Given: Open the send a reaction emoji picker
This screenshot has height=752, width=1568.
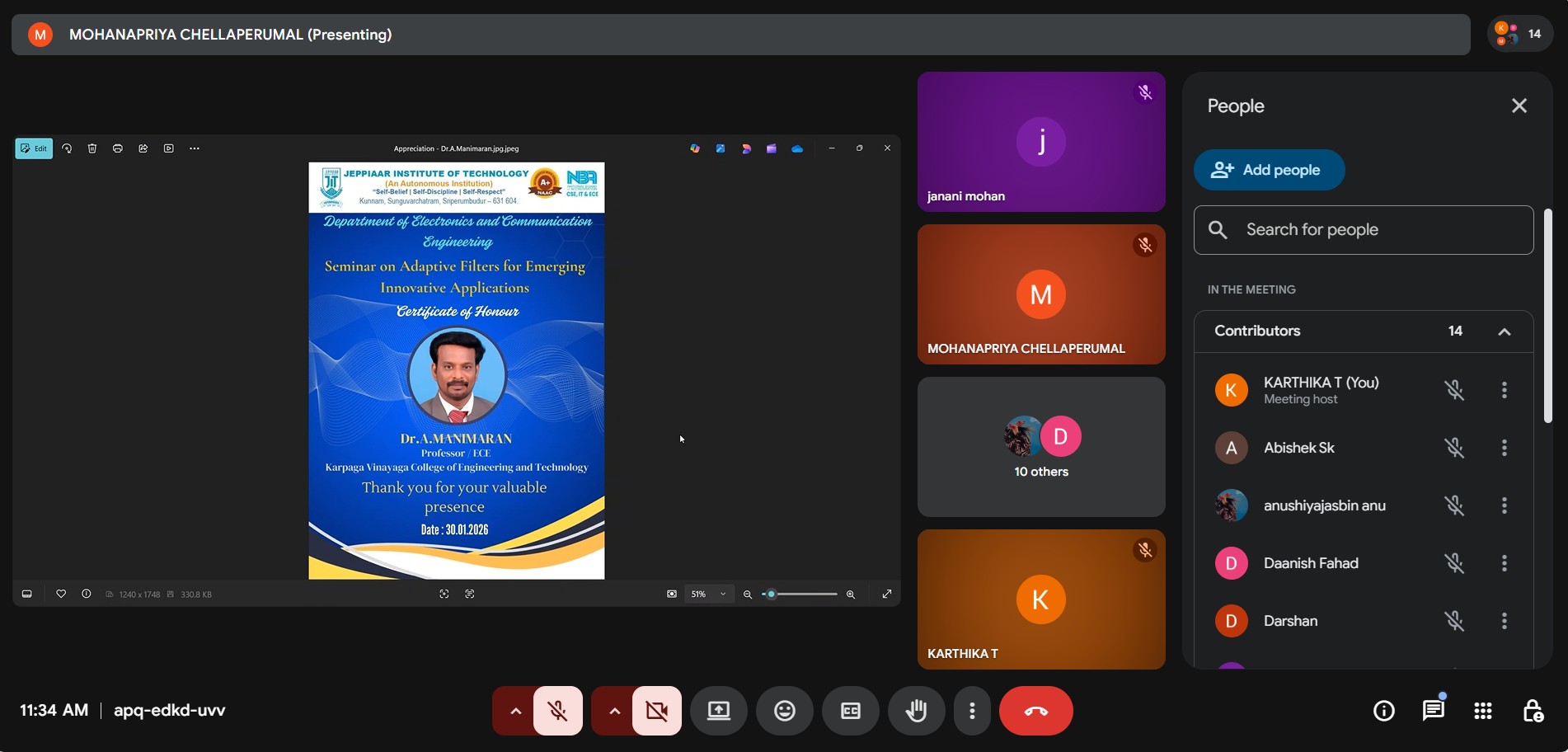Looking at the screenshot, I should (784, 711).
